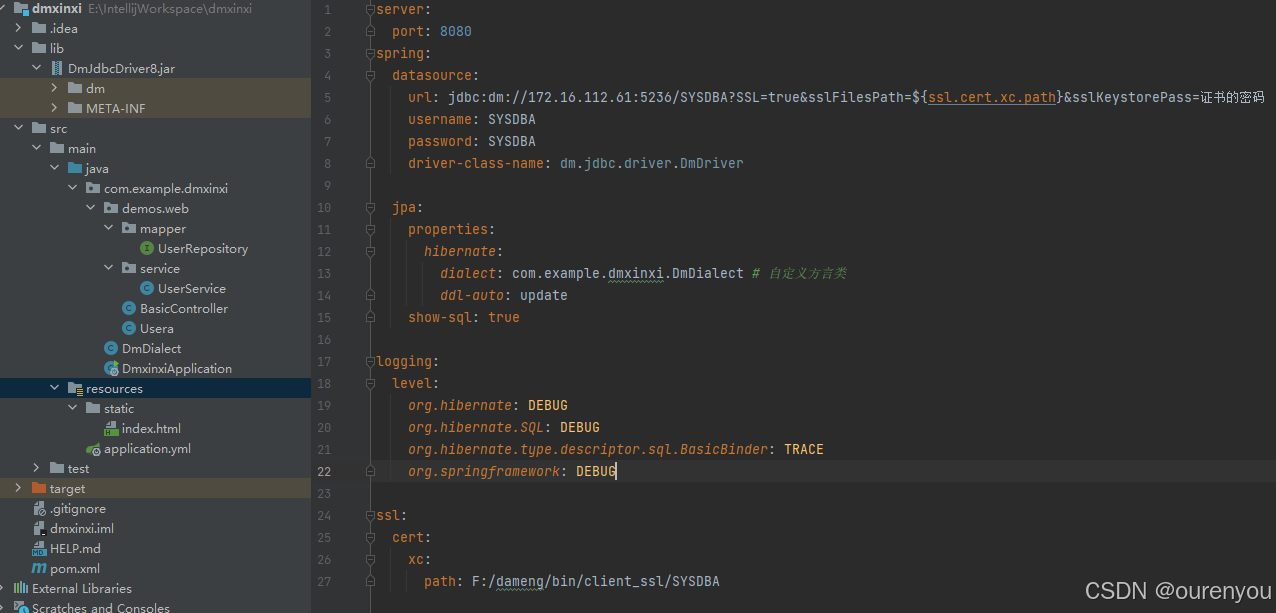
Task: Click the HELP.md markdown icon
Action: [41, 548]
